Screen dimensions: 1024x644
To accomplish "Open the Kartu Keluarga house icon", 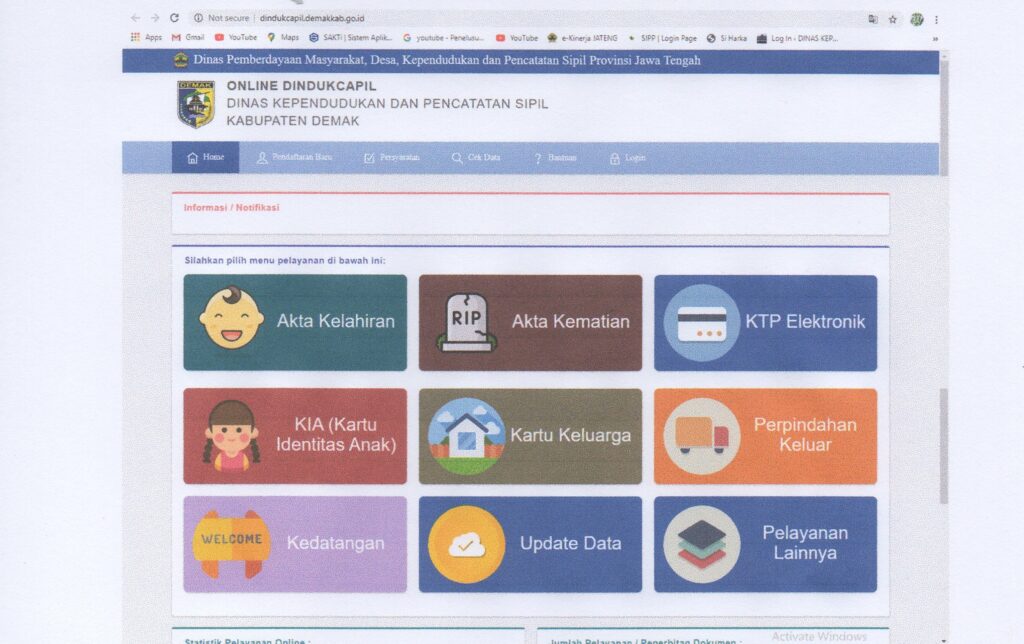I will (466, 436).
